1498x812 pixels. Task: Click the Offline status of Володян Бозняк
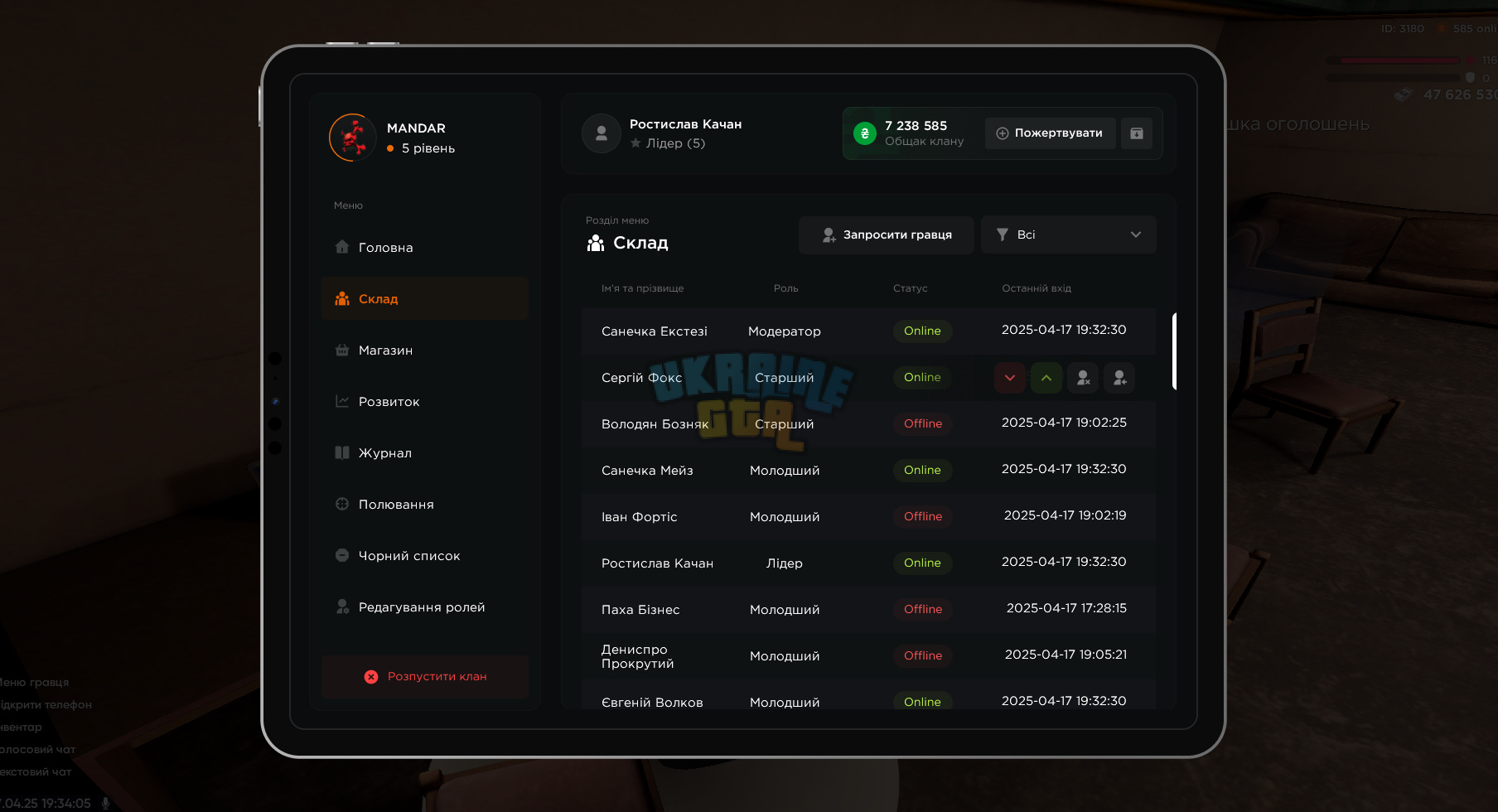pyautogui.click(x=923, y=424)
